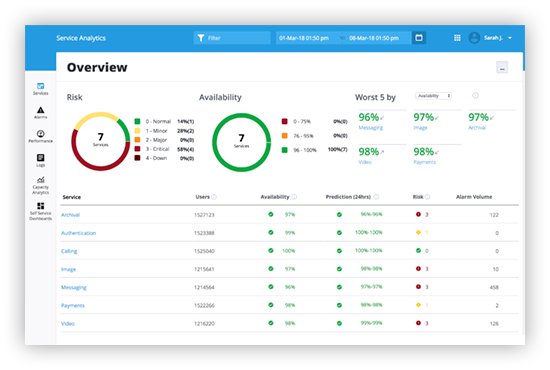Open Self Service Dashboards in sidebar

click(x=41, y=211)
